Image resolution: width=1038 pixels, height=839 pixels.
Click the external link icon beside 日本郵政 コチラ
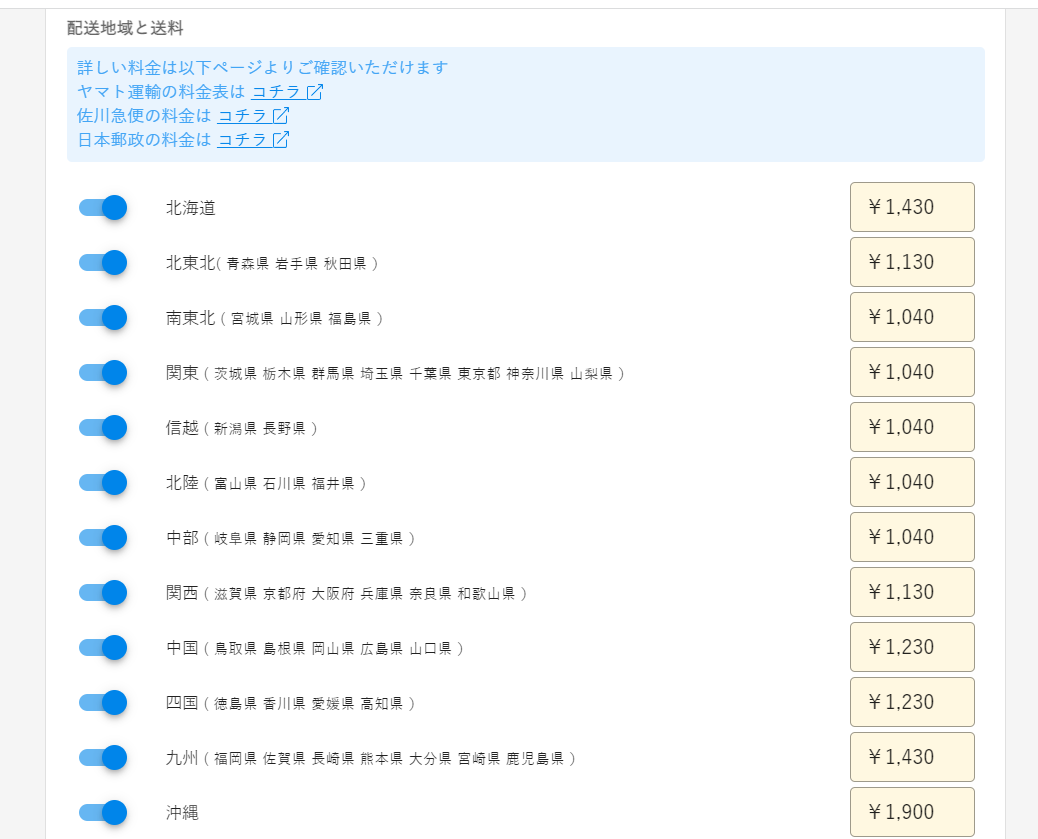coord(280,139)
